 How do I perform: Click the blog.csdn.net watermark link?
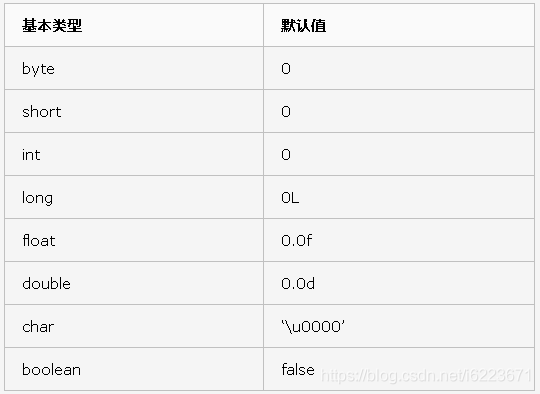coord(426,375)
